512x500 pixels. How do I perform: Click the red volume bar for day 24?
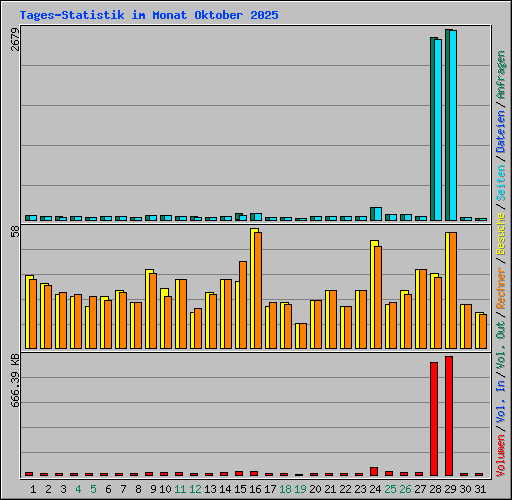tap(374, 471)
